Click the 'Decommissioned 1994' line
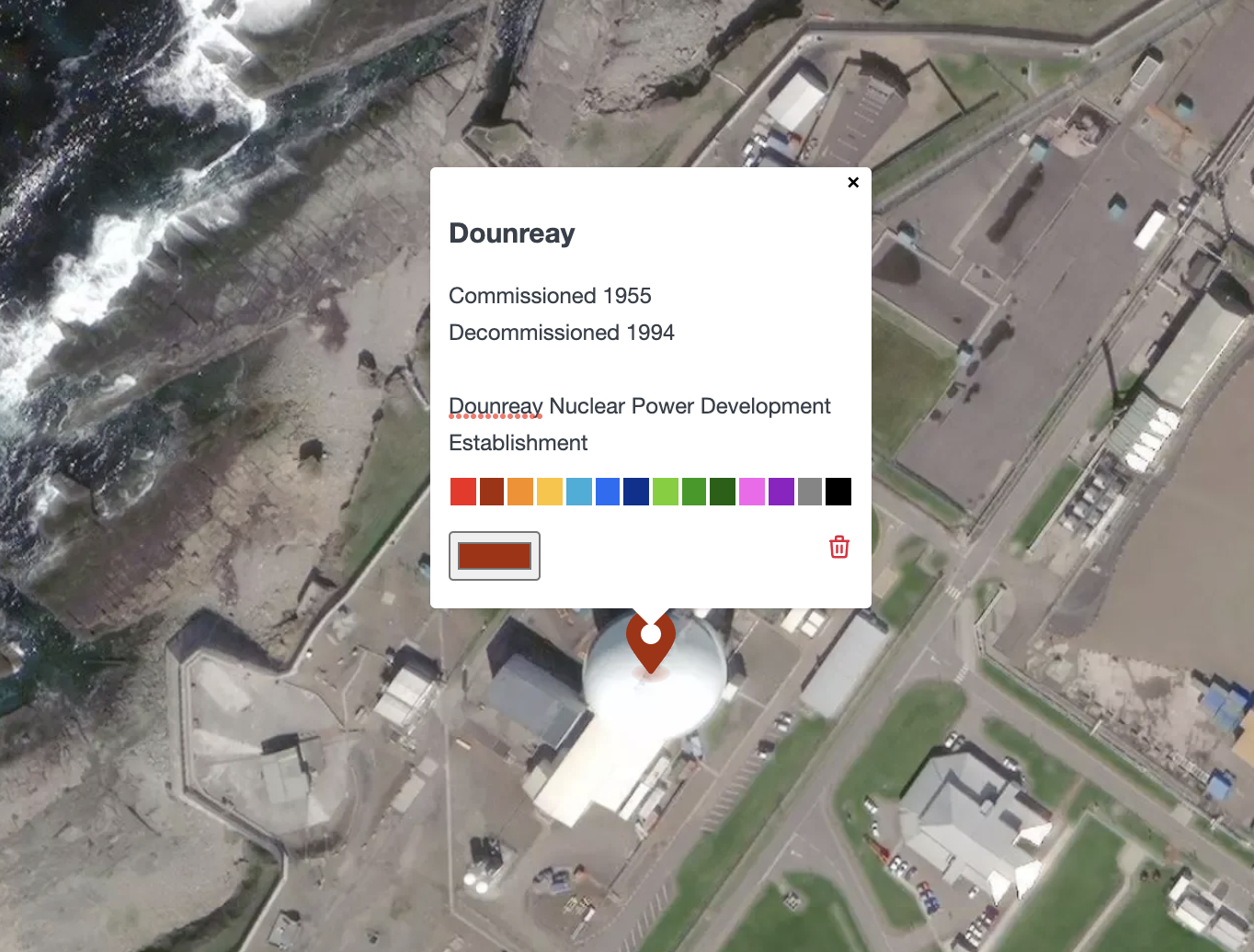 click(x=562, y=333)
